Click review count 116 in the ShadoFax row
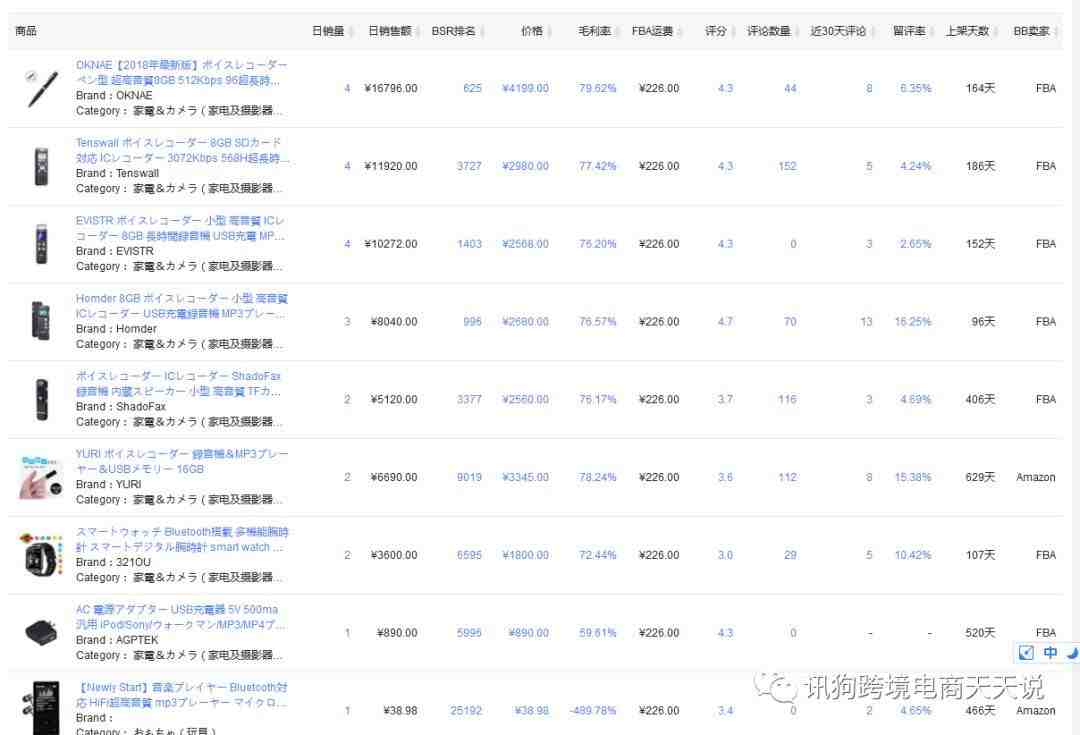This screenshot has width=1080, height=735. [x=787, y=400]
